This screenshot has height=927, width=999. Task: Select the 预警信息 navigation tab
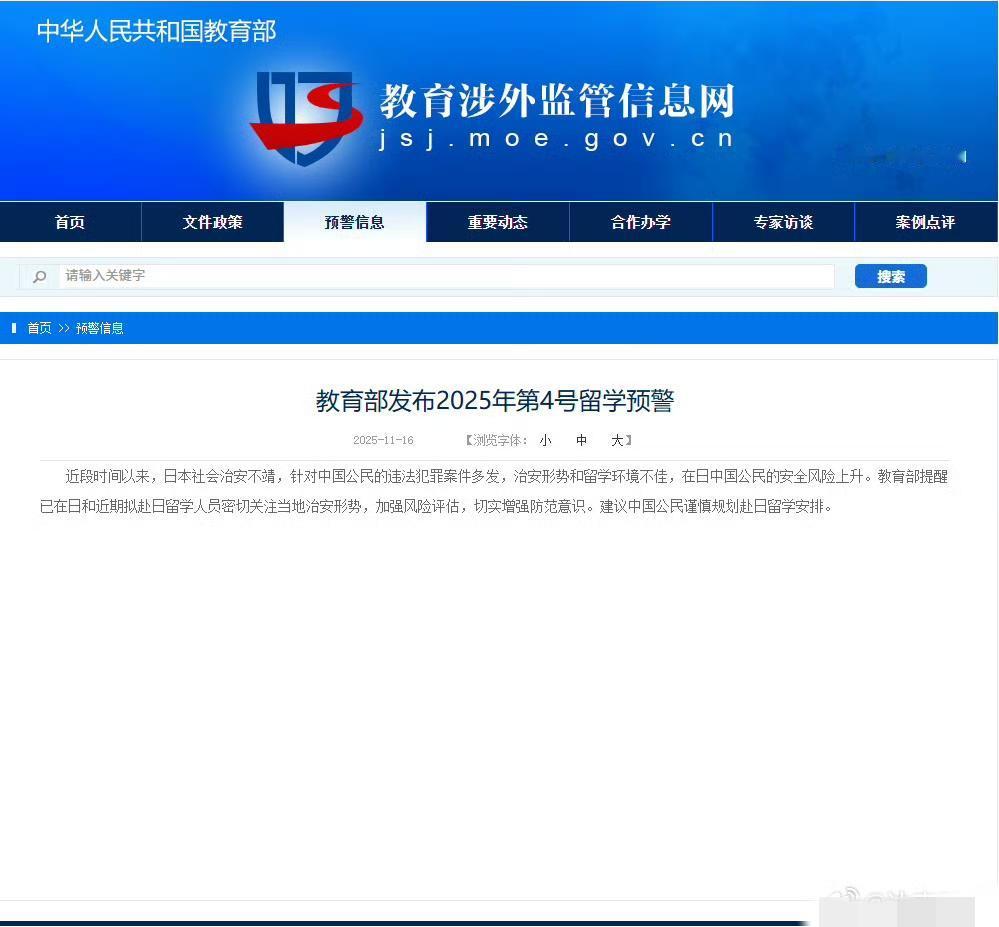355,222
